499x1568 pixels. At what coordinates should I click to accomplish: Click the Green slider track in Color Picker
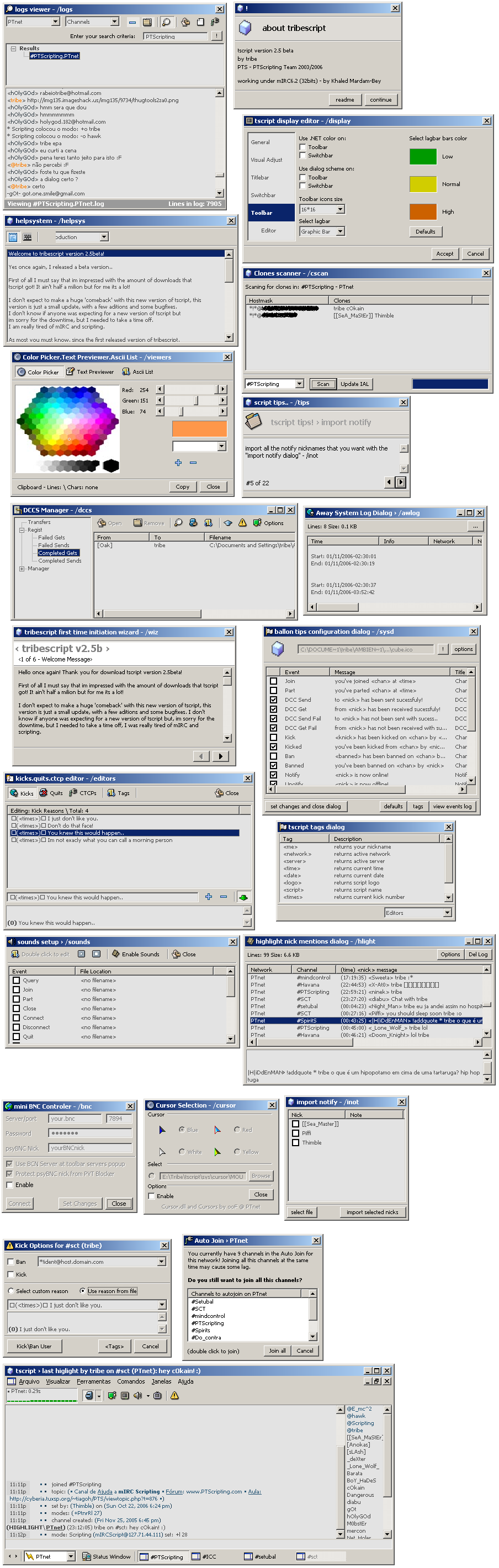point(192,400)
